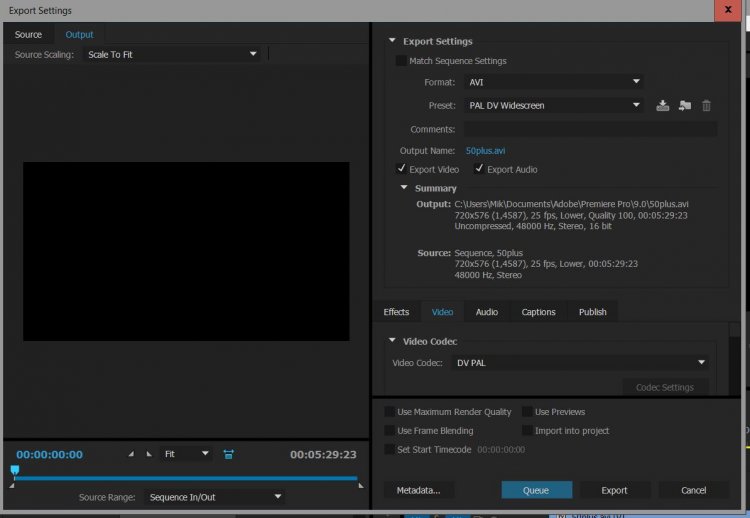The width and height of the screenshot is (750, 518).
Task: Click the Set Out Point marker icon
Action: pyautogui.click(x=149, y=454)
